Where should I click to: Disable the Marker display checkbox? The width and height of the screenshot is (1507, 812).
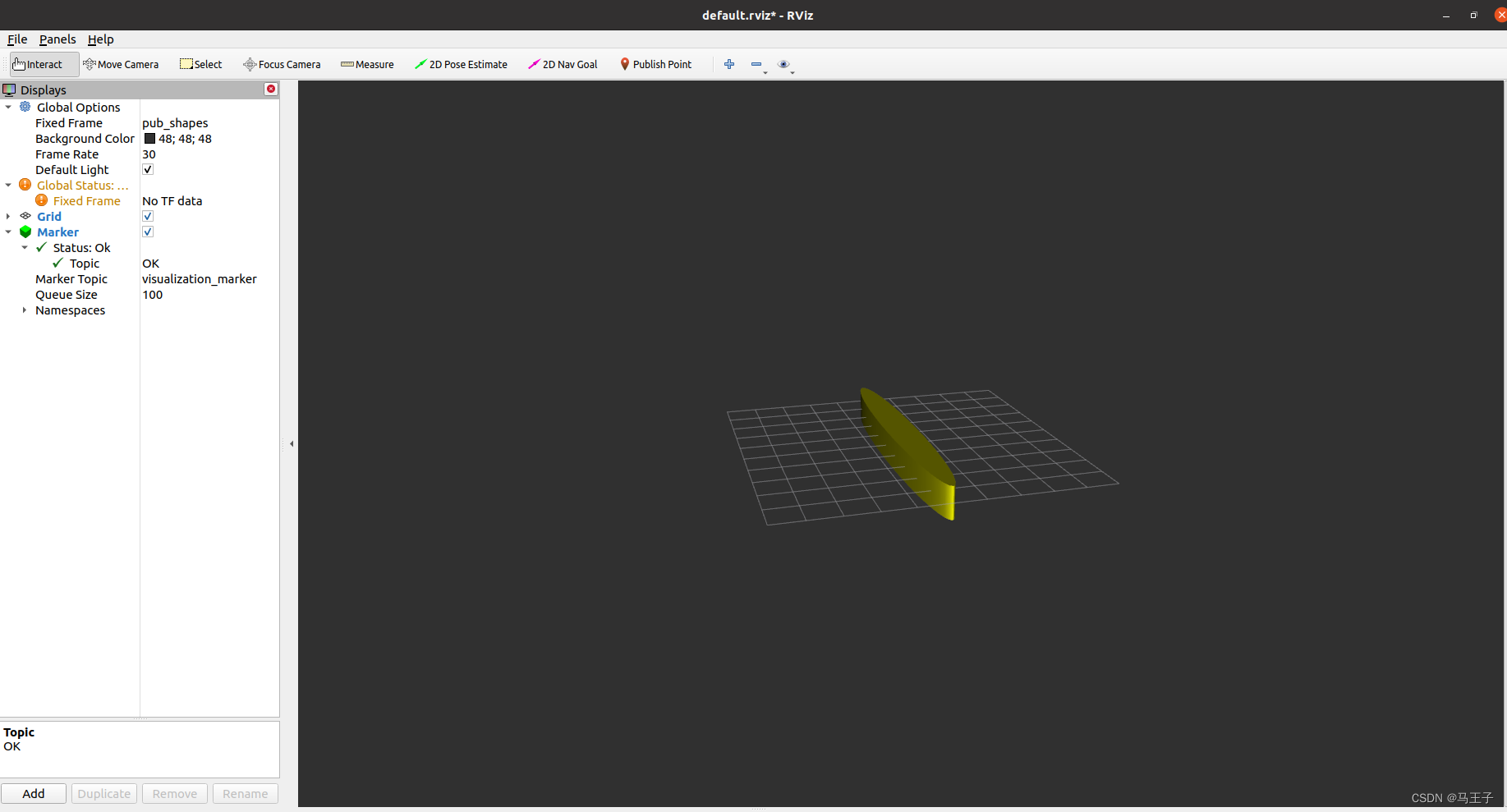pyautogui.click(x=148, y=232)
